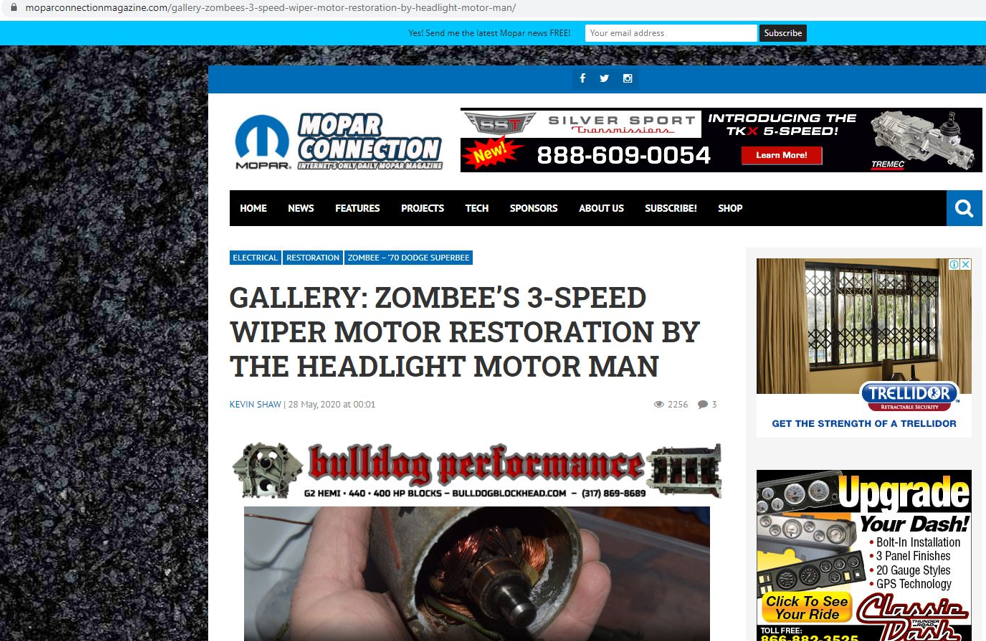Click GET THE STRENGTH OF A TRELLIDOR
Viewport: 986px width, 641px height.
[x=864, y=423]
